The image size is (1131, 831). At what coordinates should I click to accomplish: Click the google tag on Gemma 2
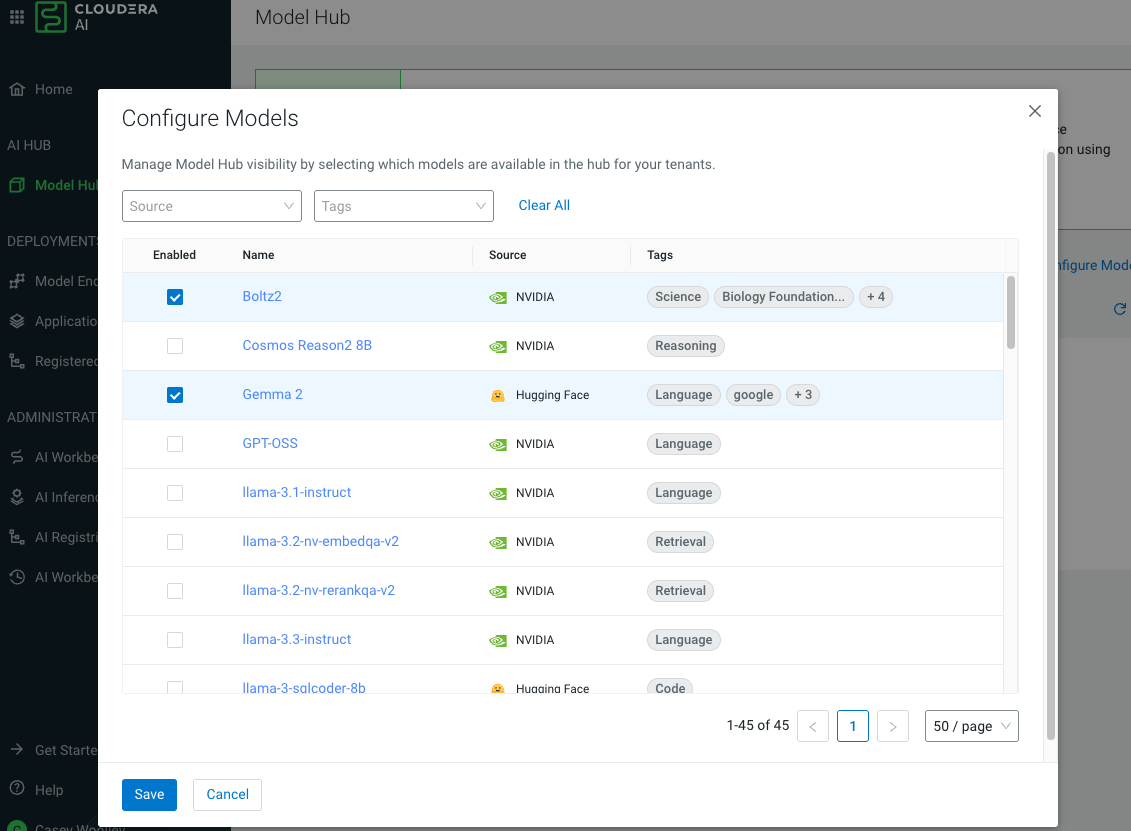(753, 395)
